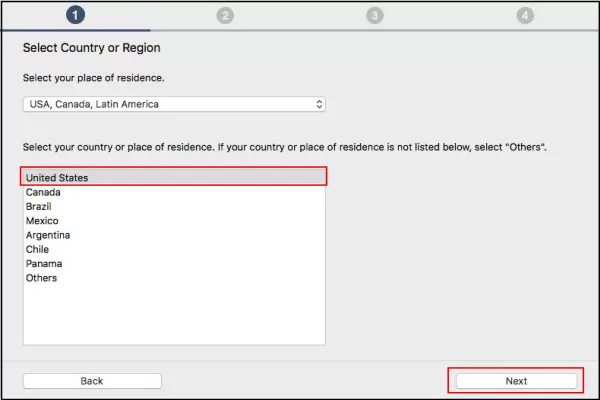Open the place of residence dropdown
Viewport: 600px width, 400px height.
174,104
